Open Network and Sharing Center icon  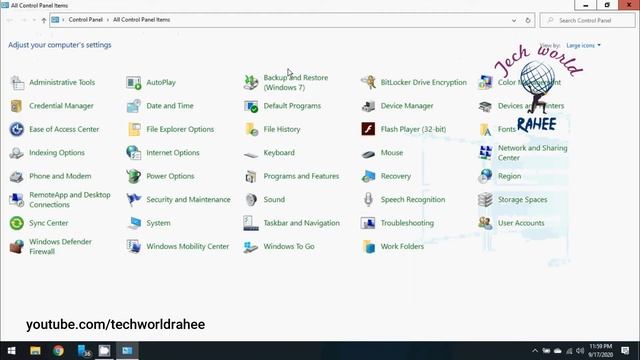click(x=485, y=153)
